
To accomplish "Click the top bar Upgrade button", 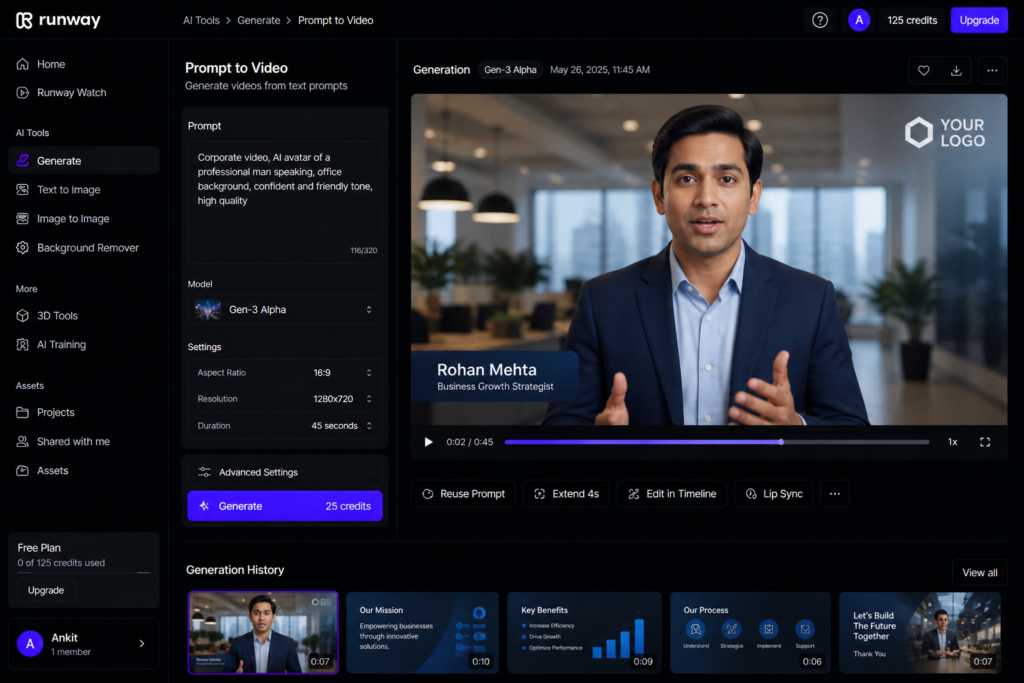I will pyautogui.click(x=979, y=20).
